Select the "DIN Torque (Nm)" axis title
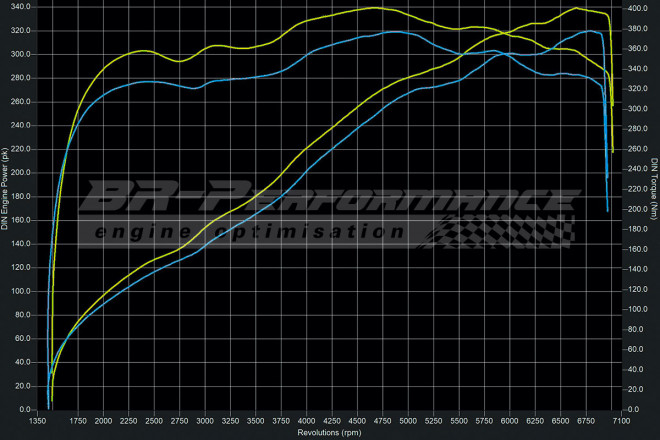The width and height of the screenshot is (660, 440). [654, 188]
